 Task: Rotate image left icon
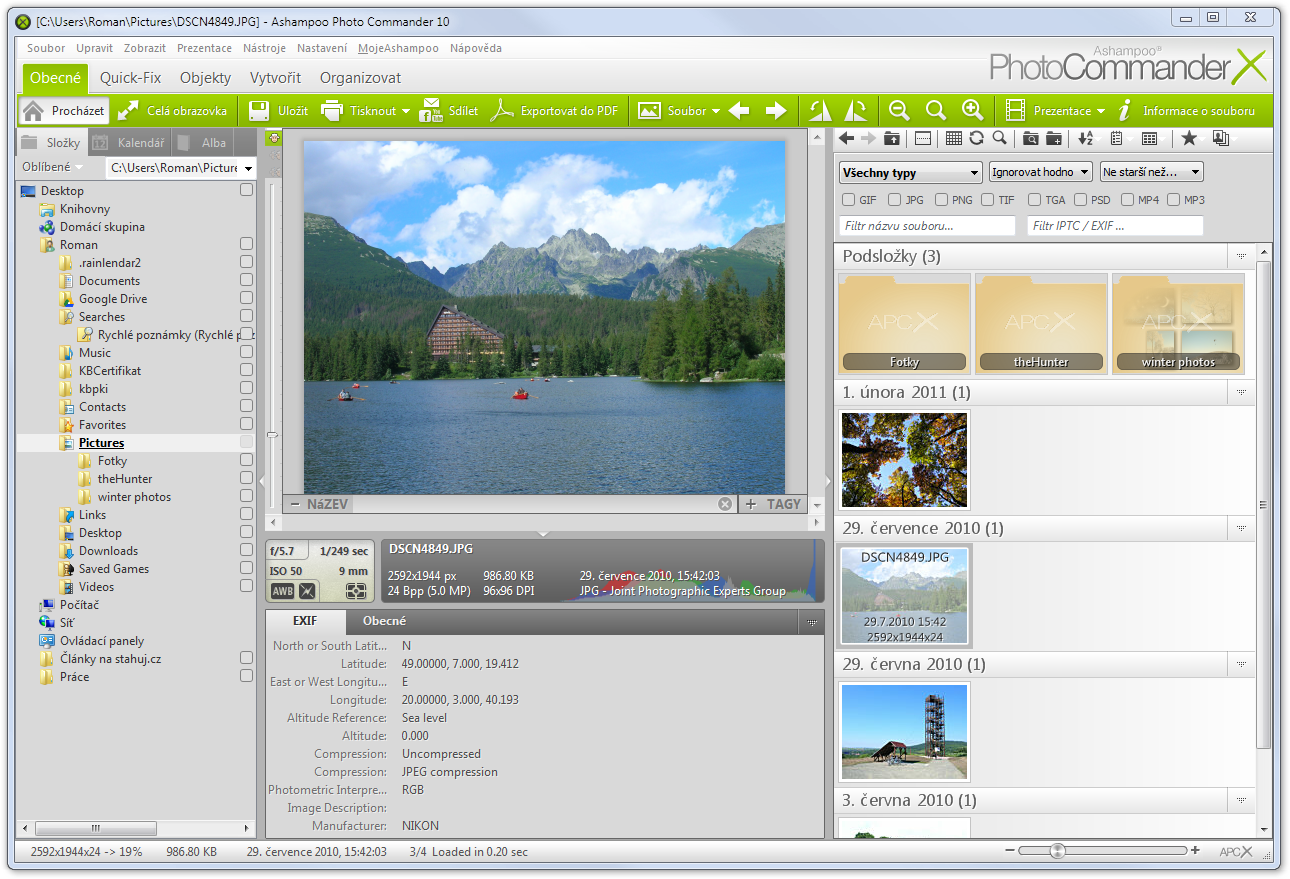click(820, 111)
